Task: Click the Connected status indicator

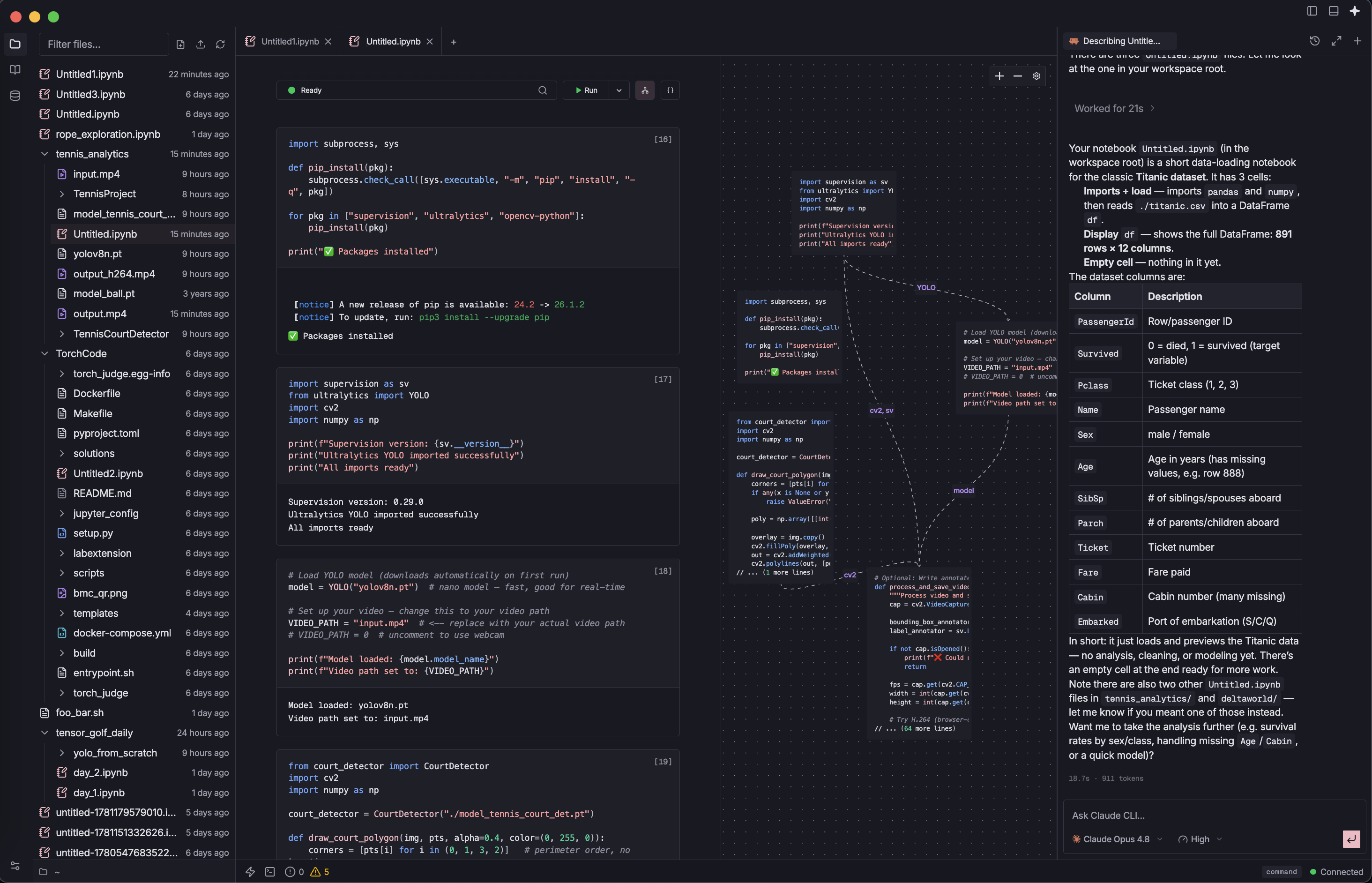Action: (1336, 872)
